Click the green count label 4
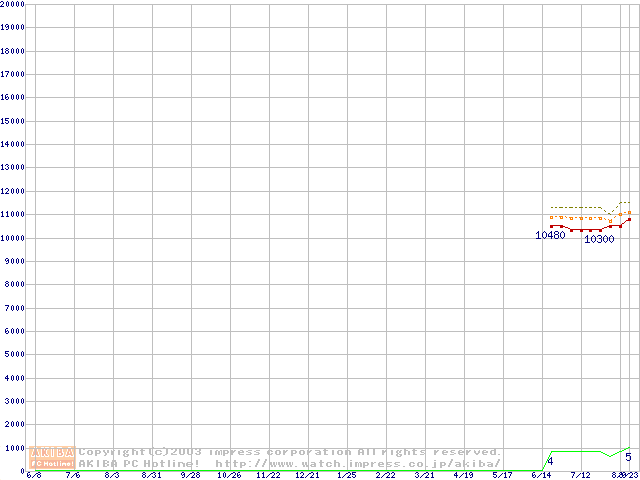Screen dimensions: 640x480 click(x=550, y=461)
